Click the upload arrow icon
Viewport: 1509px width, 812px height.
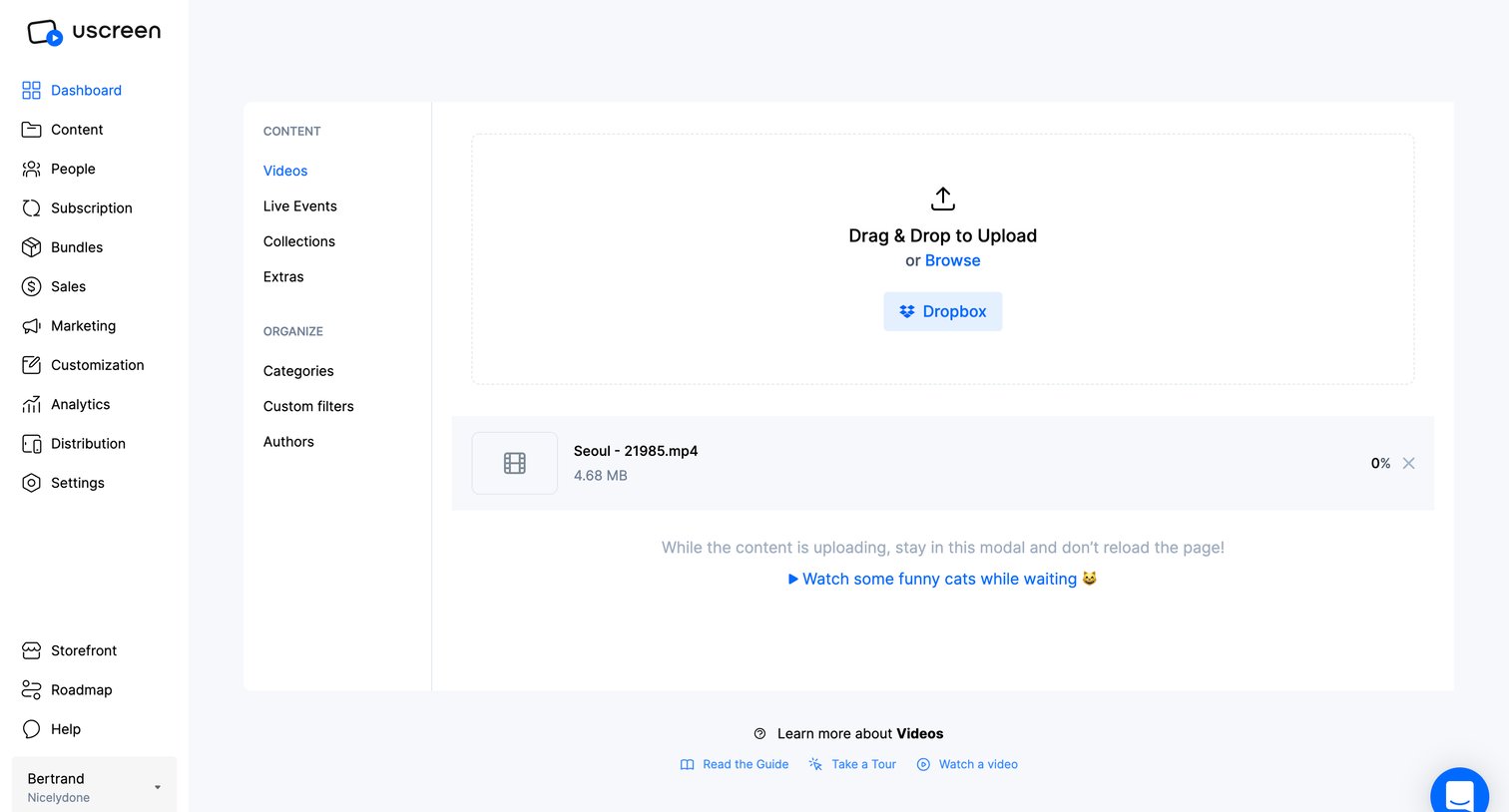[942, 199]
